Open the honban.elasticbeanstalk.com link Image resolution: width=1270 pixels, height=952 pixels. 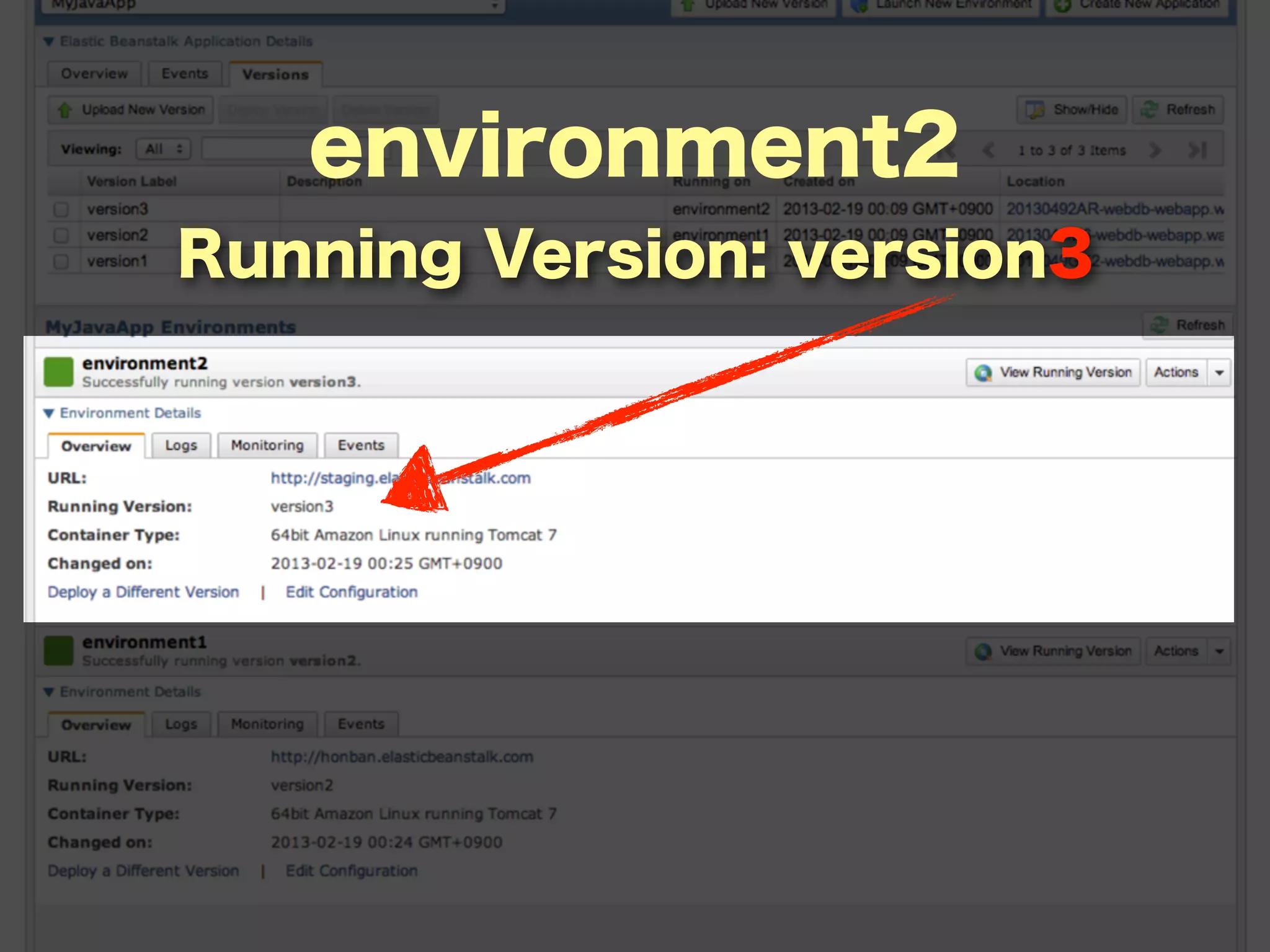402,757
